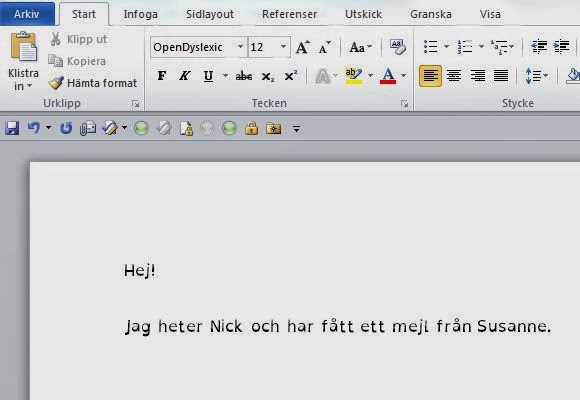
Task: Open the Arkiv file tab
Action: point(27,14)
